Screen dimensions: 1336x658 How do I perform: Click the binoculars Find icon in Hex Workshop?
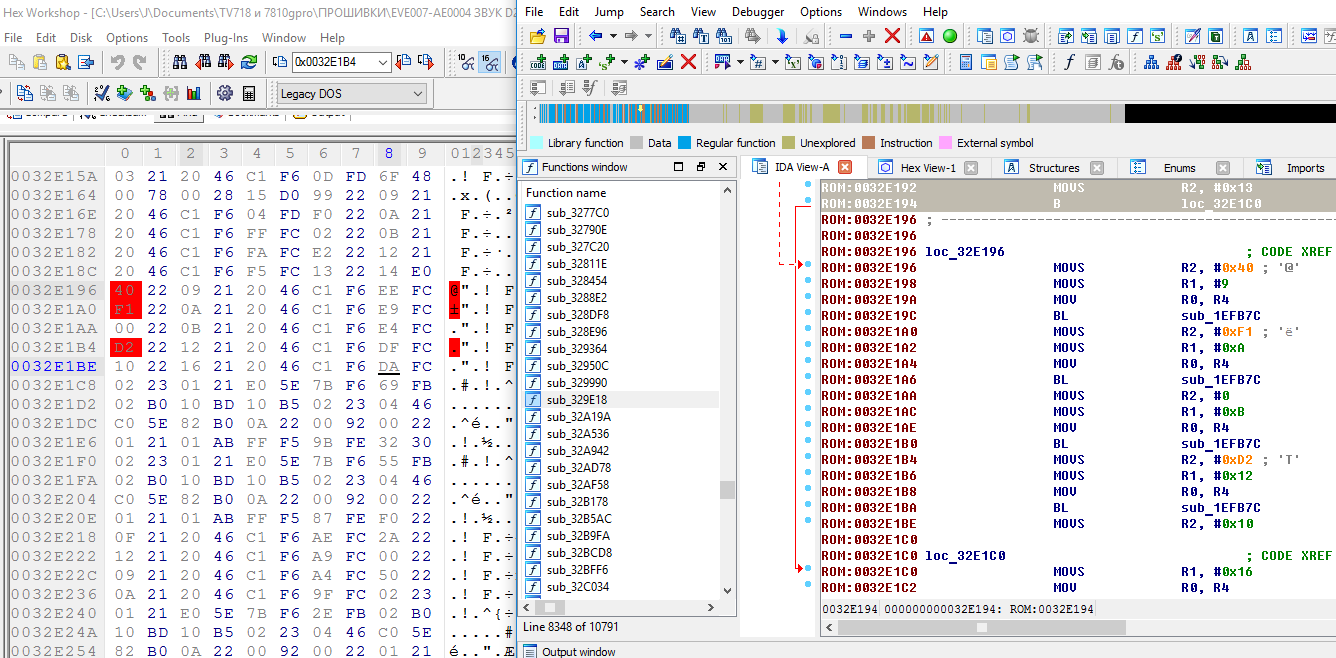pos(181,62)
